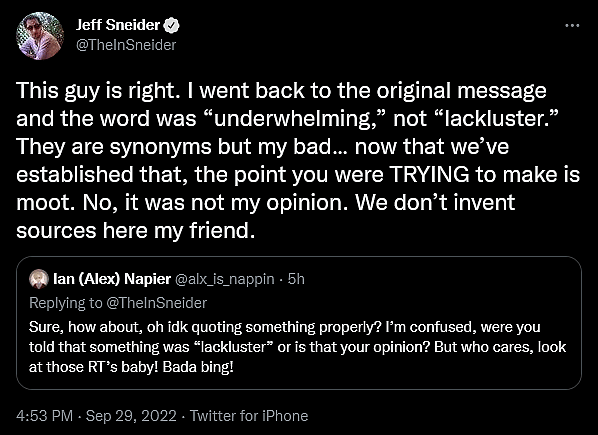598x435 pixels.
Task: Click the verified badge next to Jeff Sneider
Action: 172,26
